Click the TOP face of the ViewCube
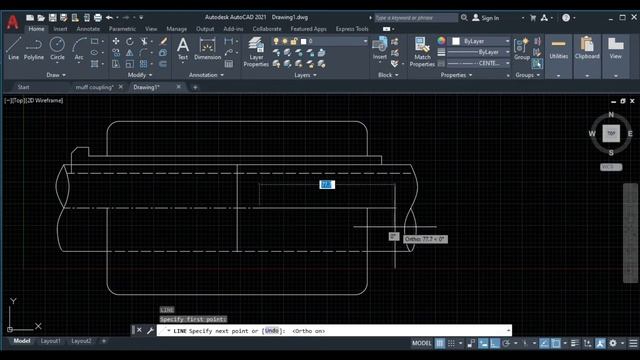Image resolution: width=640 pixels, height=360 pixels. click(611, 133)
